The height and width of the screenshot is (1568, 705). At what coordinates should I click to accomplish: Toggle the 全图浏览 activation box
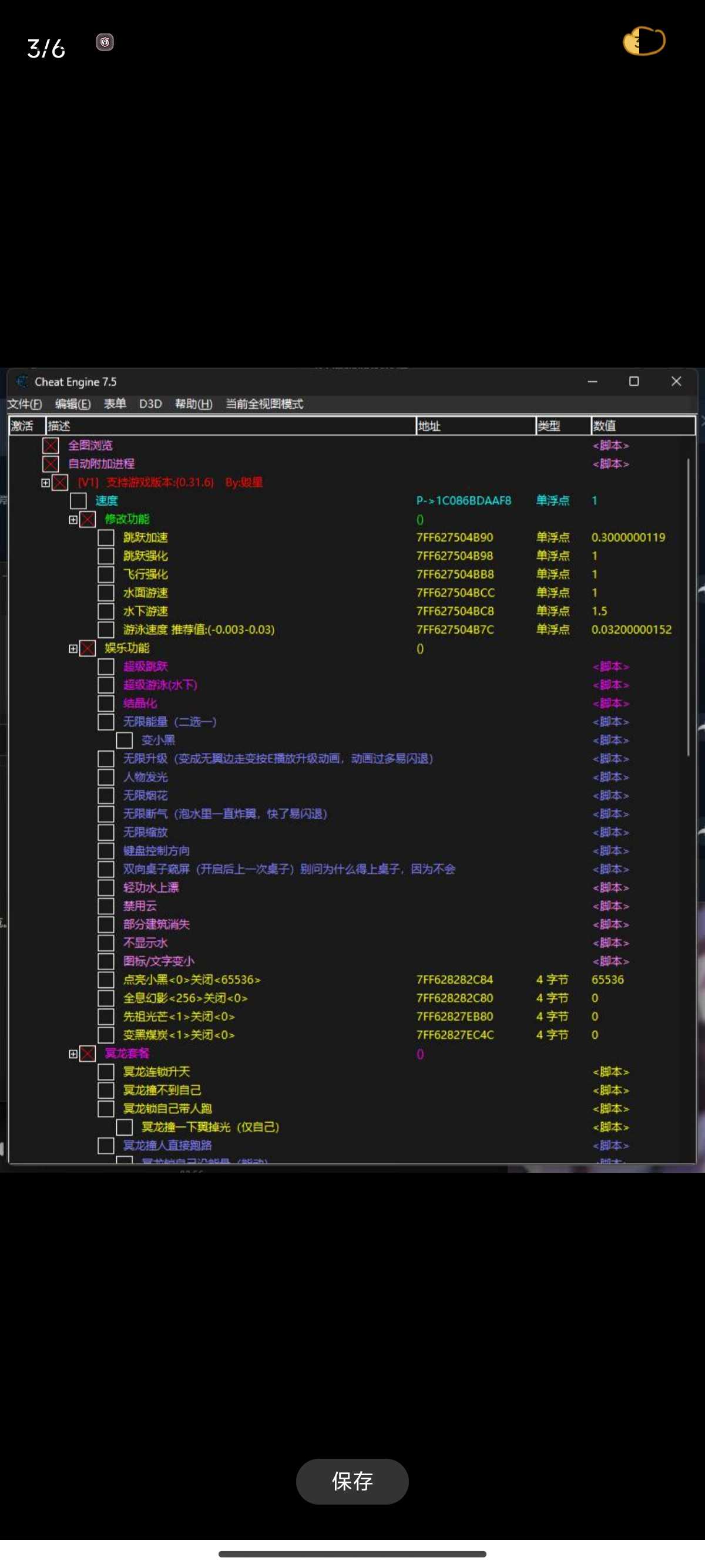[x=51, y=446]
